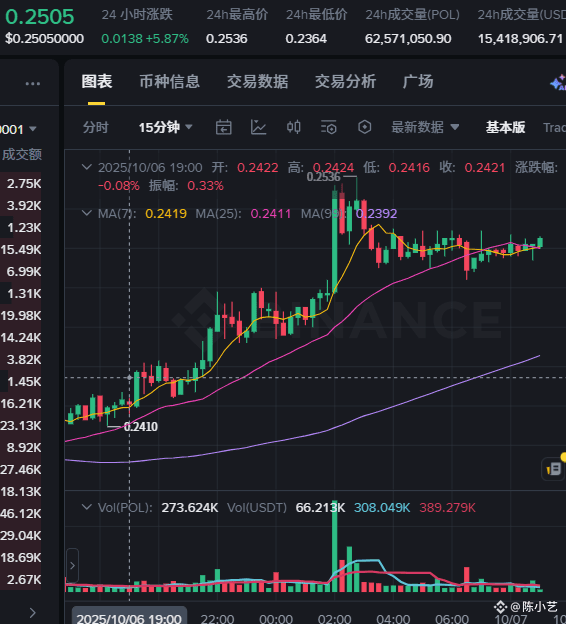Image resolution: width=566 pixels, height=624 pixels.
Task: Open the 广场 tab
Action: (x=418, y=82)
